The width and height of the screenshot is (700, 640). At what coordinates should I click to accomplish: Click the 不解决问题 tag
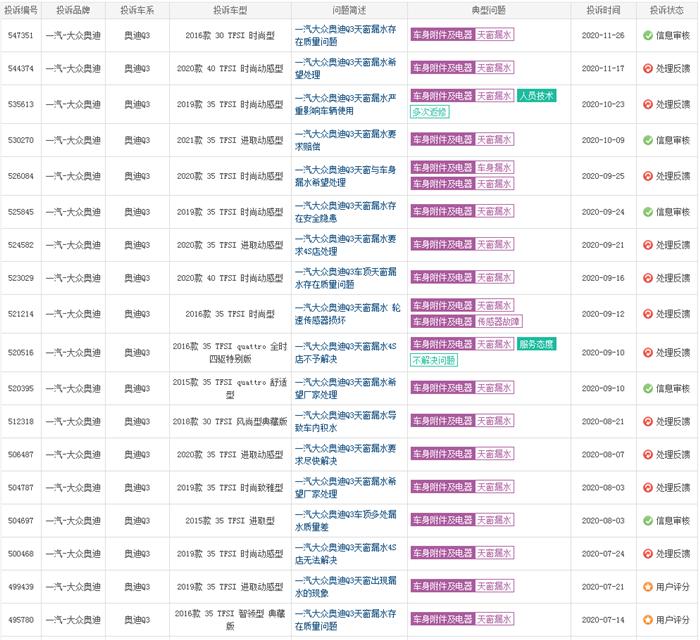(x=433, y=360)
